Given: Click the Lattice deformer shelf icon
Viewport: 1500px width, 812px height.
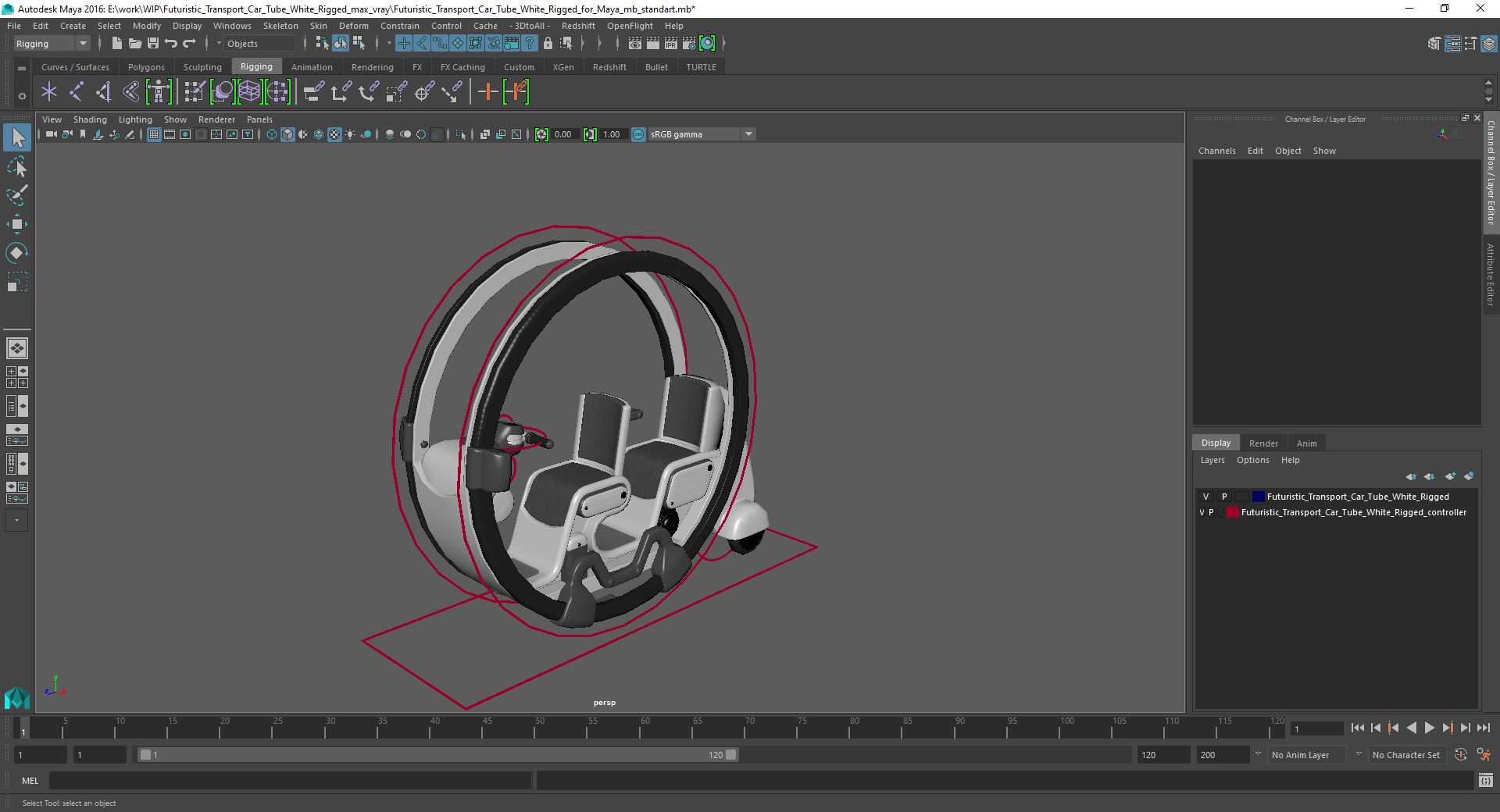Looking at the screenshot, I should 249,92.
